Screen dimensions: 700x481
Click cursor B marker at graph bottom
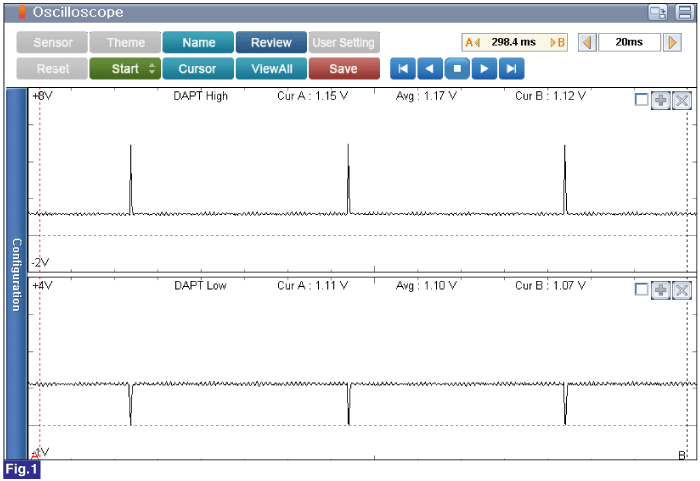pyautogui.click(x=682, y=456)
